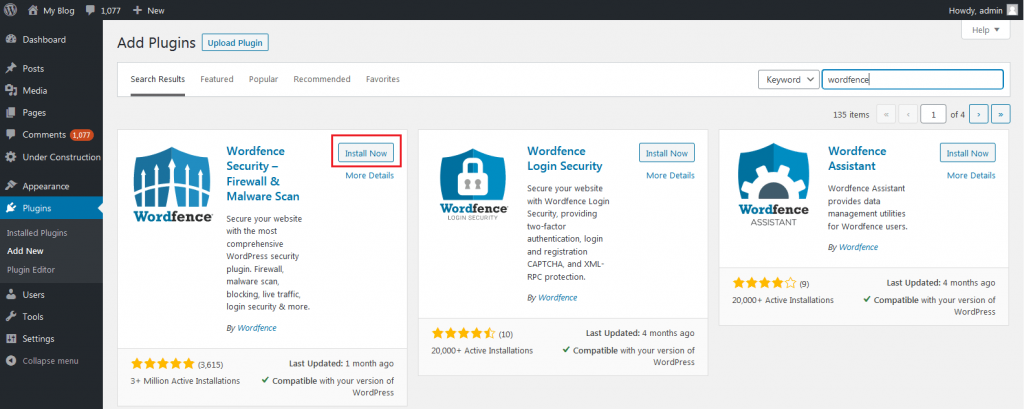Click the admin avatar icon
Image resolution: width=1024 pixels, height=409 pixels.
click(x=1011, y=10)
